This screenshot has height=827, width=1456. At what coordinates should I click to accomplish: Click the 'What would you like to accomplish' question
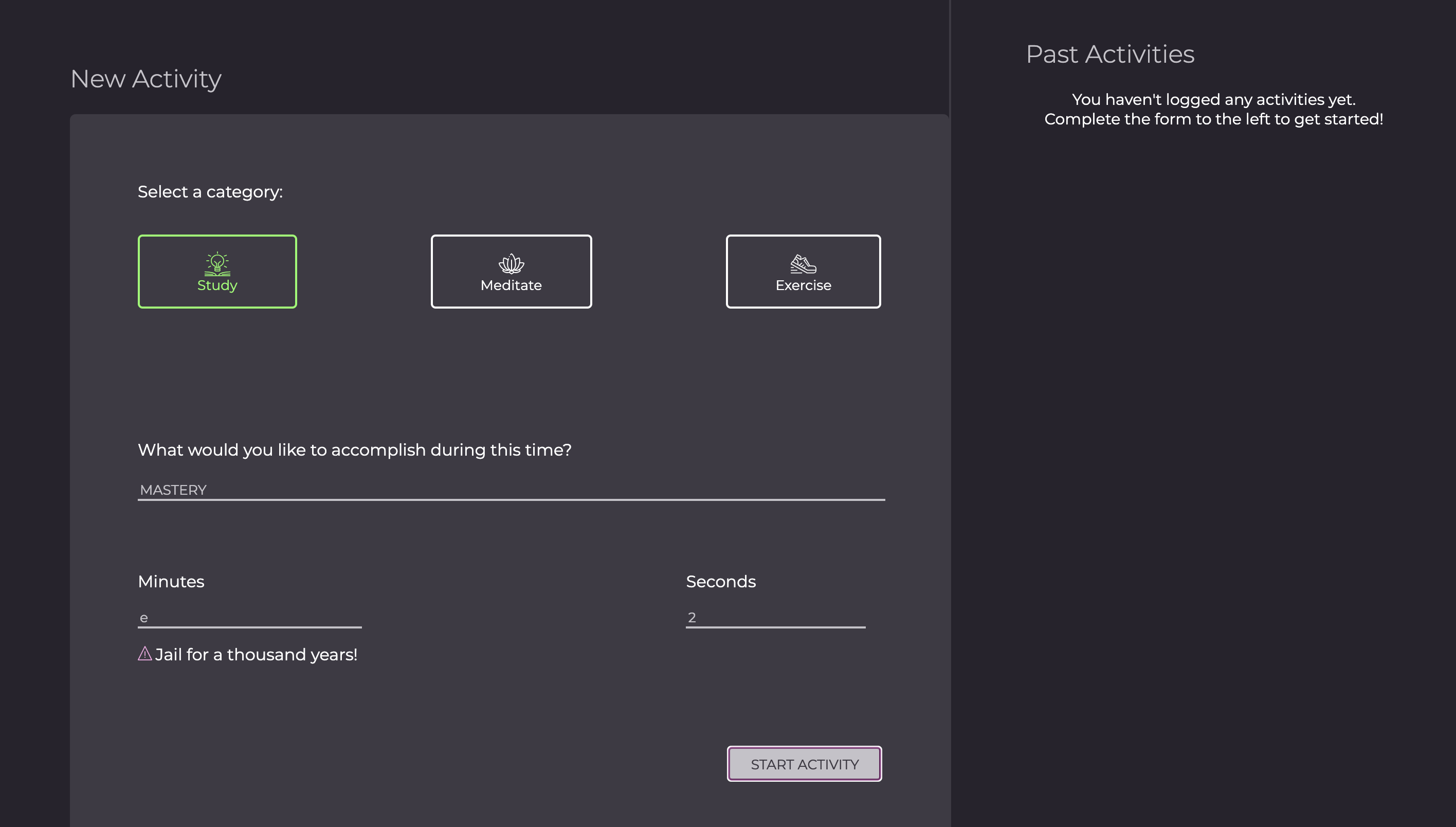coord(355,450)
